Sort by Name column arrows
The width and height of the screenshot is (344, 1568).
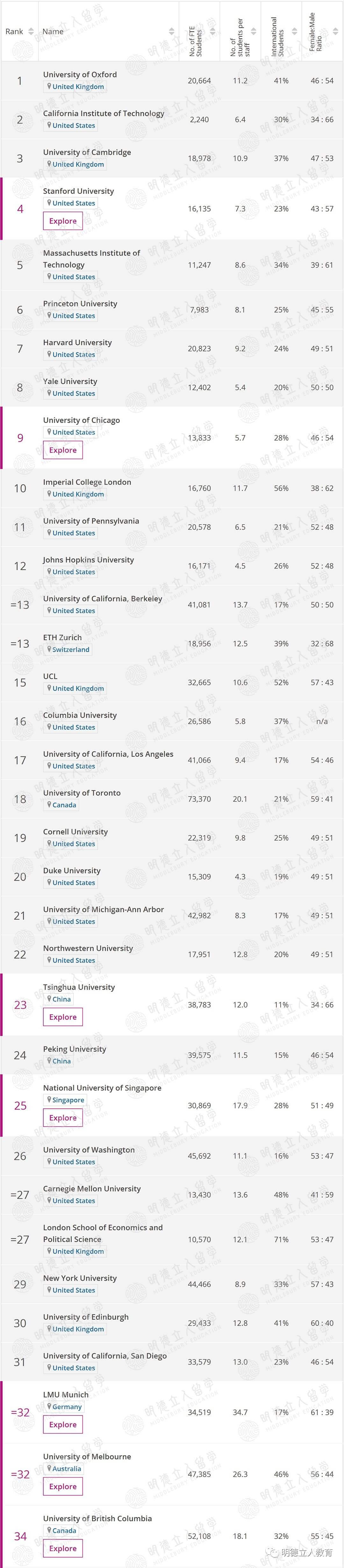click(x=172, y=32)
